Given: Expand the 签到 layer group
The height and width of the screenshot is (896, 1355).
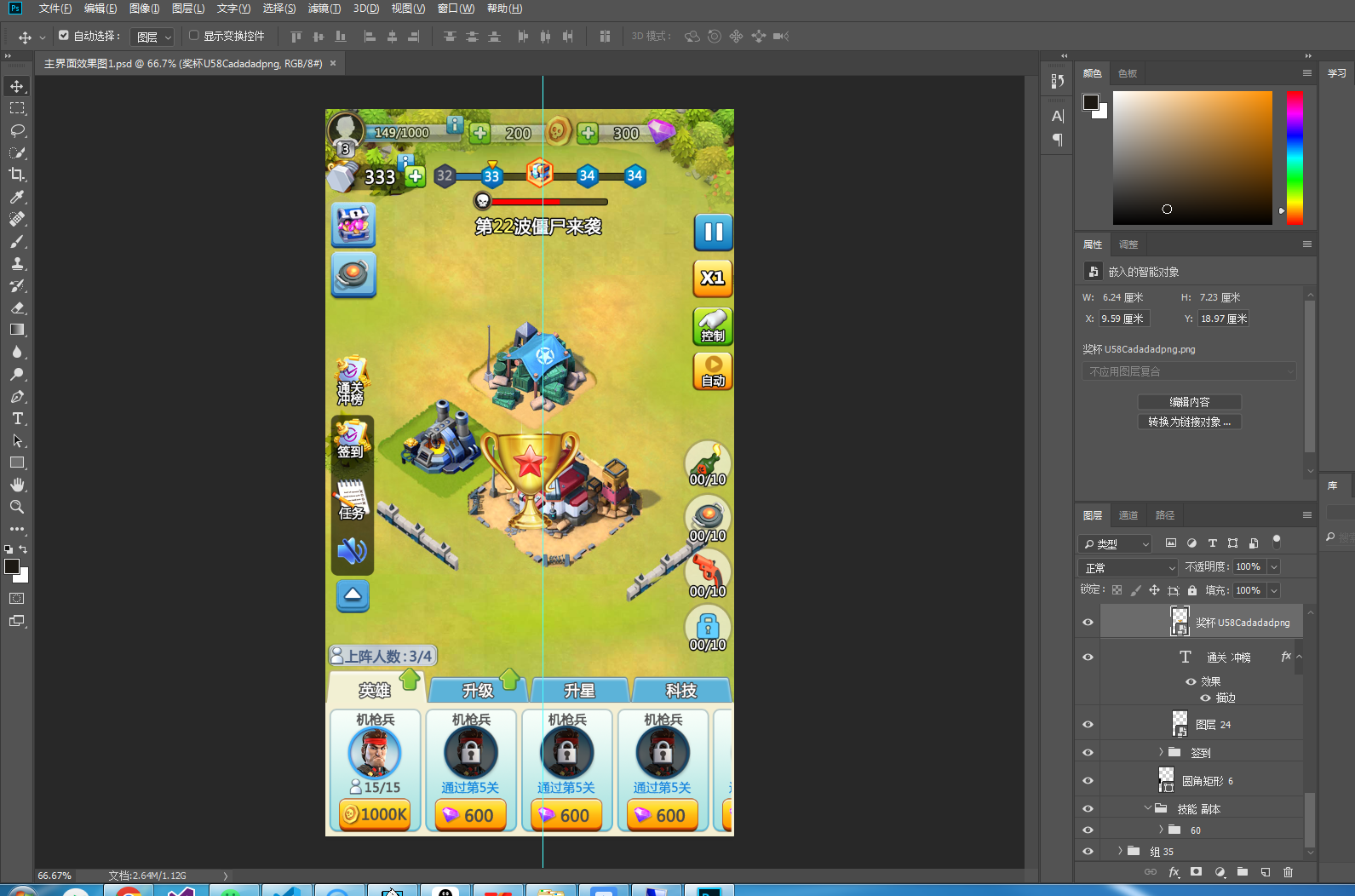Looking at the screenshot, I should (x=1161, y=752).
